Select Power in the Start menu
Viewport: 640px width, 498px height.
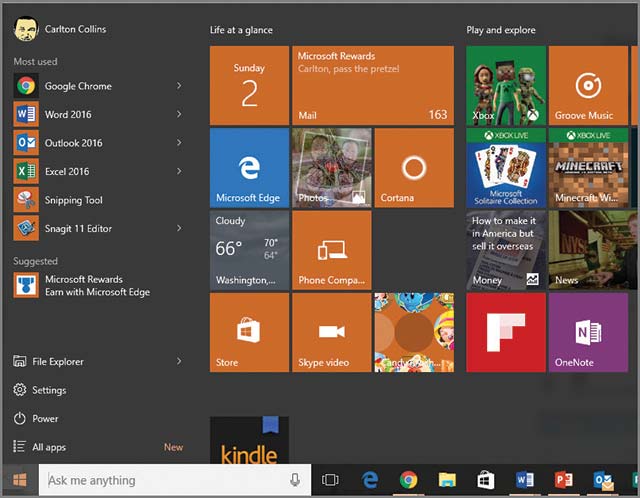(45, 419)
